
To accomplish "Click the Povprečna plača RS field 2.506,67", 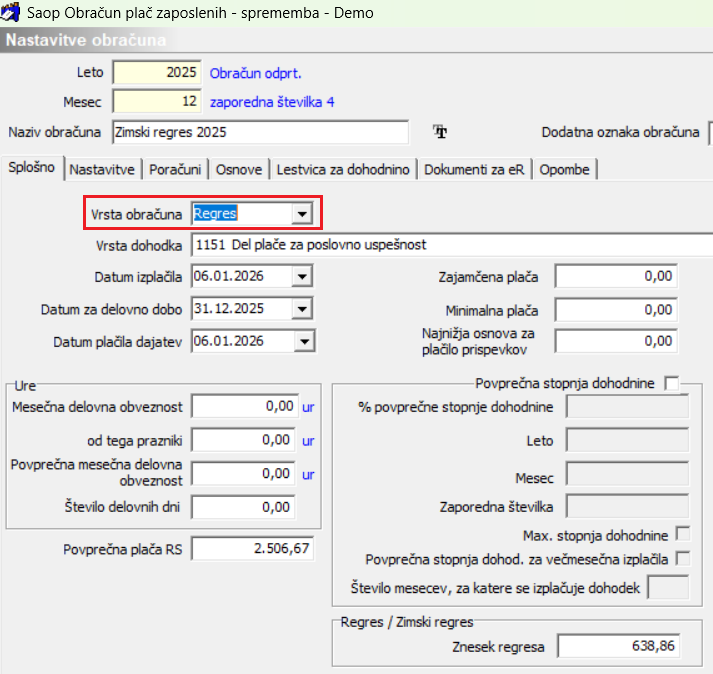I will pyautogui.click(x=252, y=548).
